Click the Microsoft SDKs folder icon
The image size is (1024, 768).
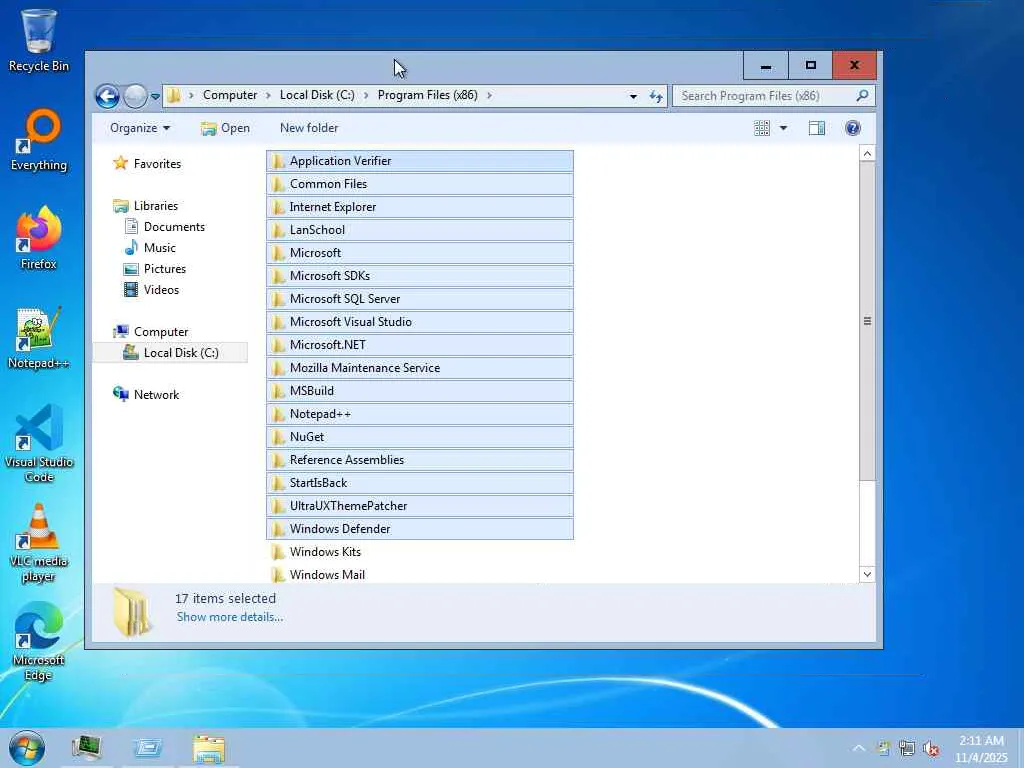(x=278, y=276)
